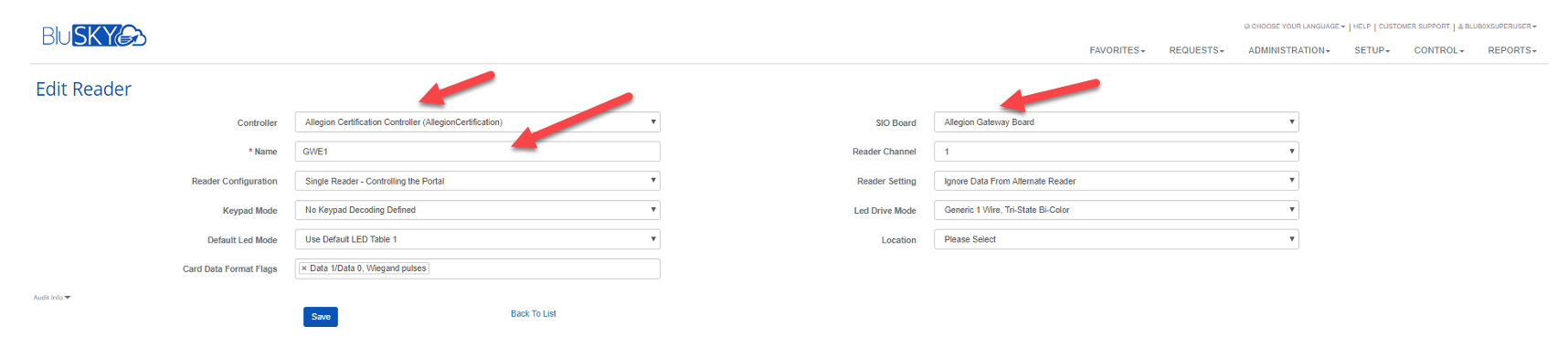Open the Reader Configuration dropdown
The width and height of the screenshot is (1568, 347).
pyautogui.click(x=477, y=181)
